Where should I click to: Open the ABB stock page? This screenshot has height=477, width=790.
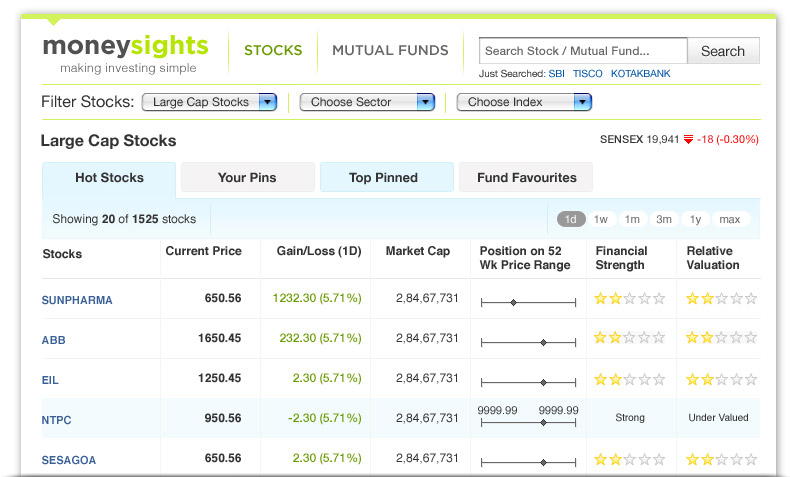[53, 340]
